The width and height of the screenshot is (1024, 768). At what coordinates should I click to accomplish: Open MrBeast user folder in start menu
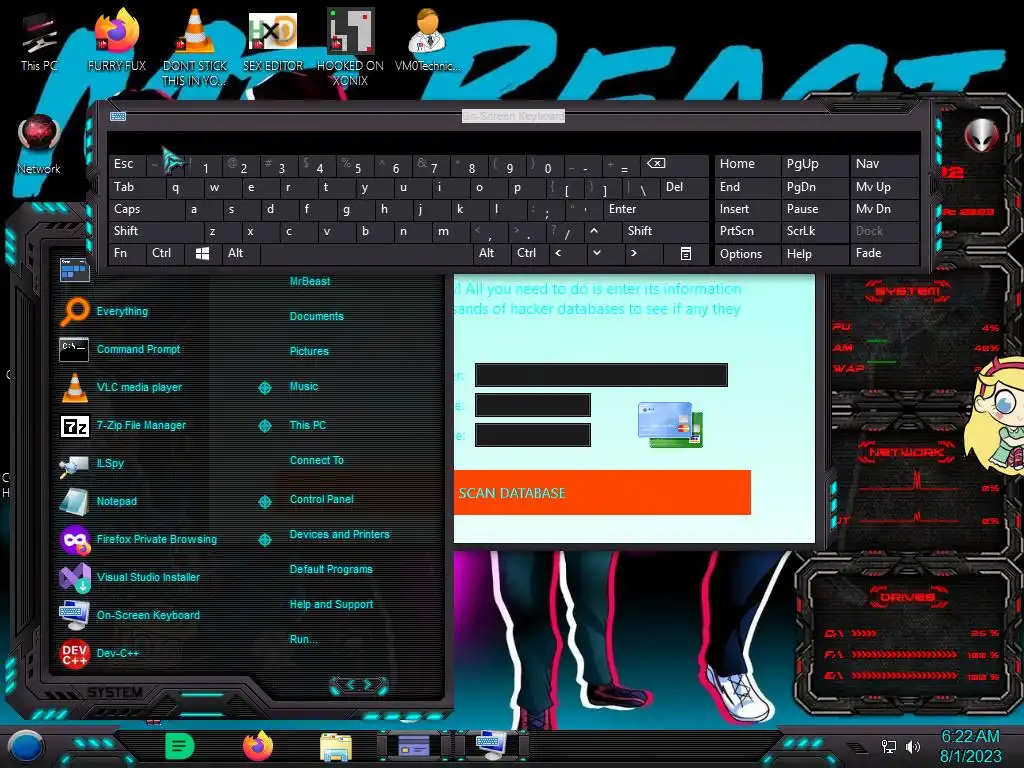pyautogui.click(x=310, y=281)
